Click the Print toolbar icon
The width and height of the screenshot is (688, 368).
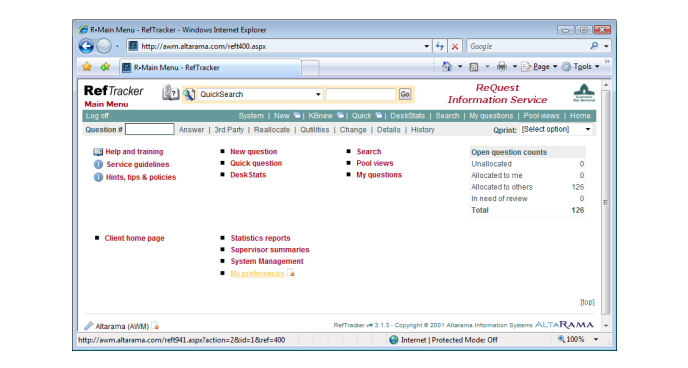502,67
